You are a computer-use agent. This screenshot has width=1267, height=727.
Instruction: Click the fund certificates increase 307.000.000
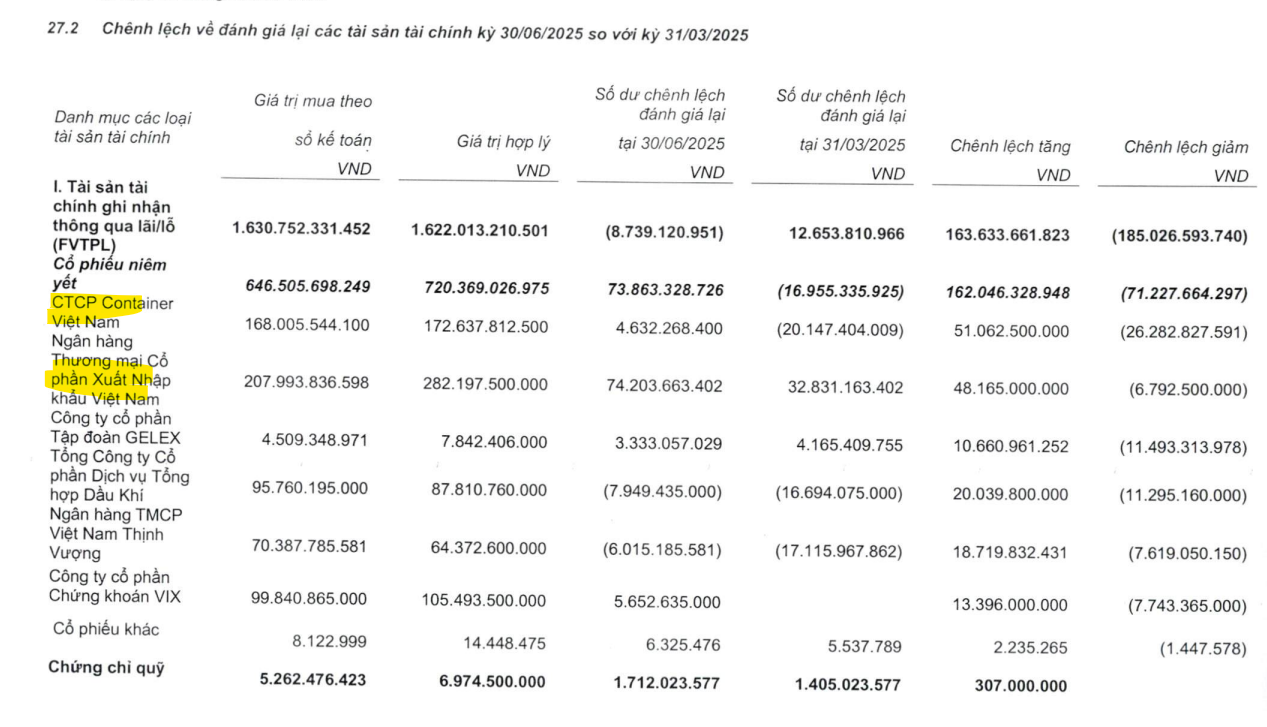1020,686
